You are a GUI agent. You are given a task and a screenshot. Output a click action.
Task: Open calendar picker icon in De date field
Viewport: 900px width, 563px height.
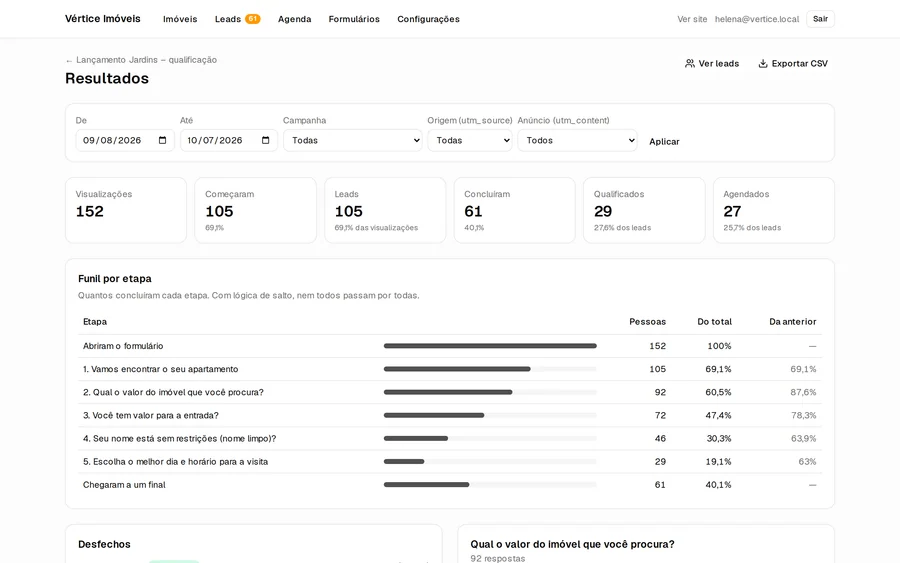click(x=162, y=141)
